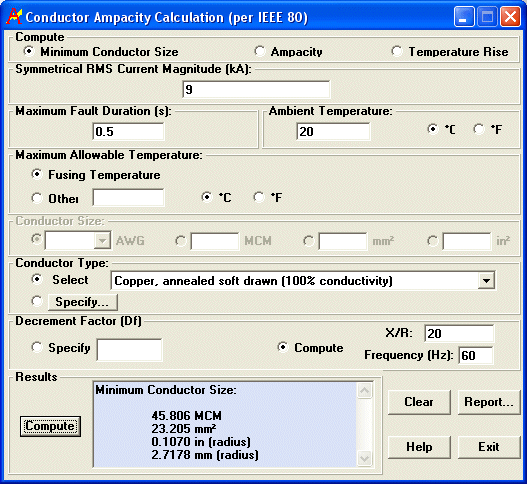Click the Exit button
Image resolution: width=527 pixels, height=484 pixels.
click(x=489, y=447)
